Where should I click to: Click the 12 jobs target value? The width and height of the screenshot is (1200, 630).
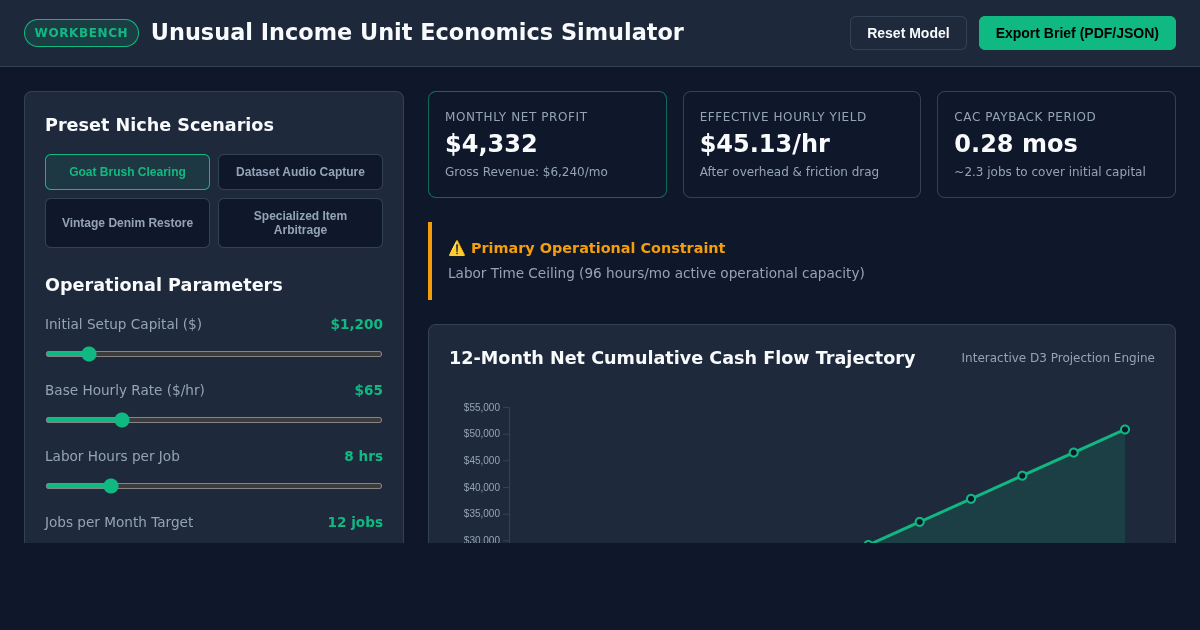click(x=355, y=522)
